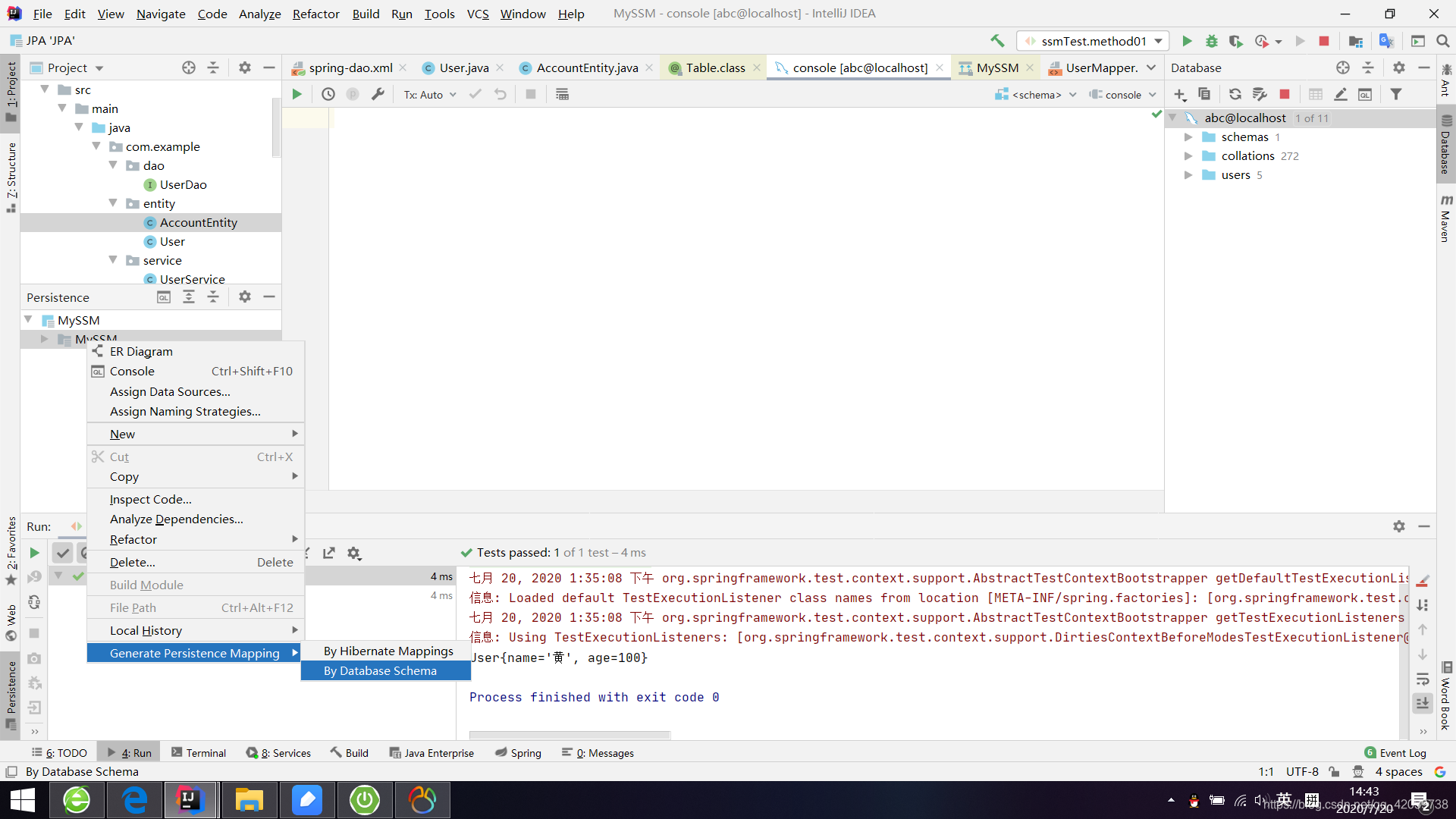Click the export test results icon
This screenshot has width=1456, height=819.
tap(329, 553)
